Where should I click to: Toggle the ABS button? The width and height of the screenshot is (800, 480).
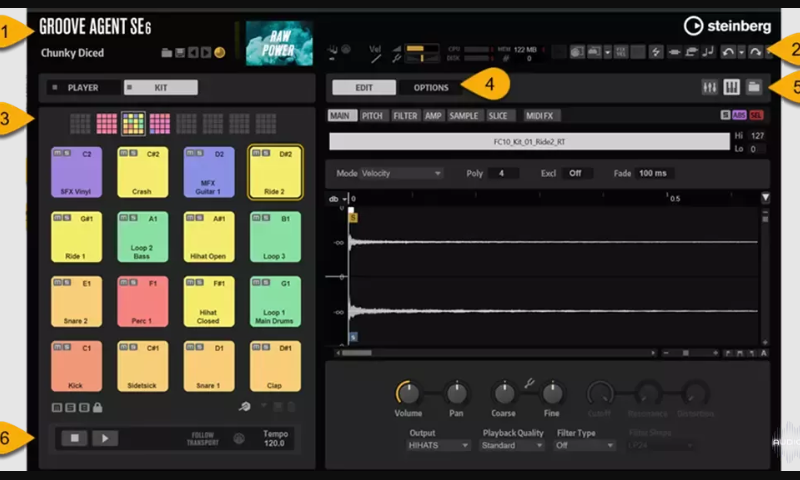739,115
